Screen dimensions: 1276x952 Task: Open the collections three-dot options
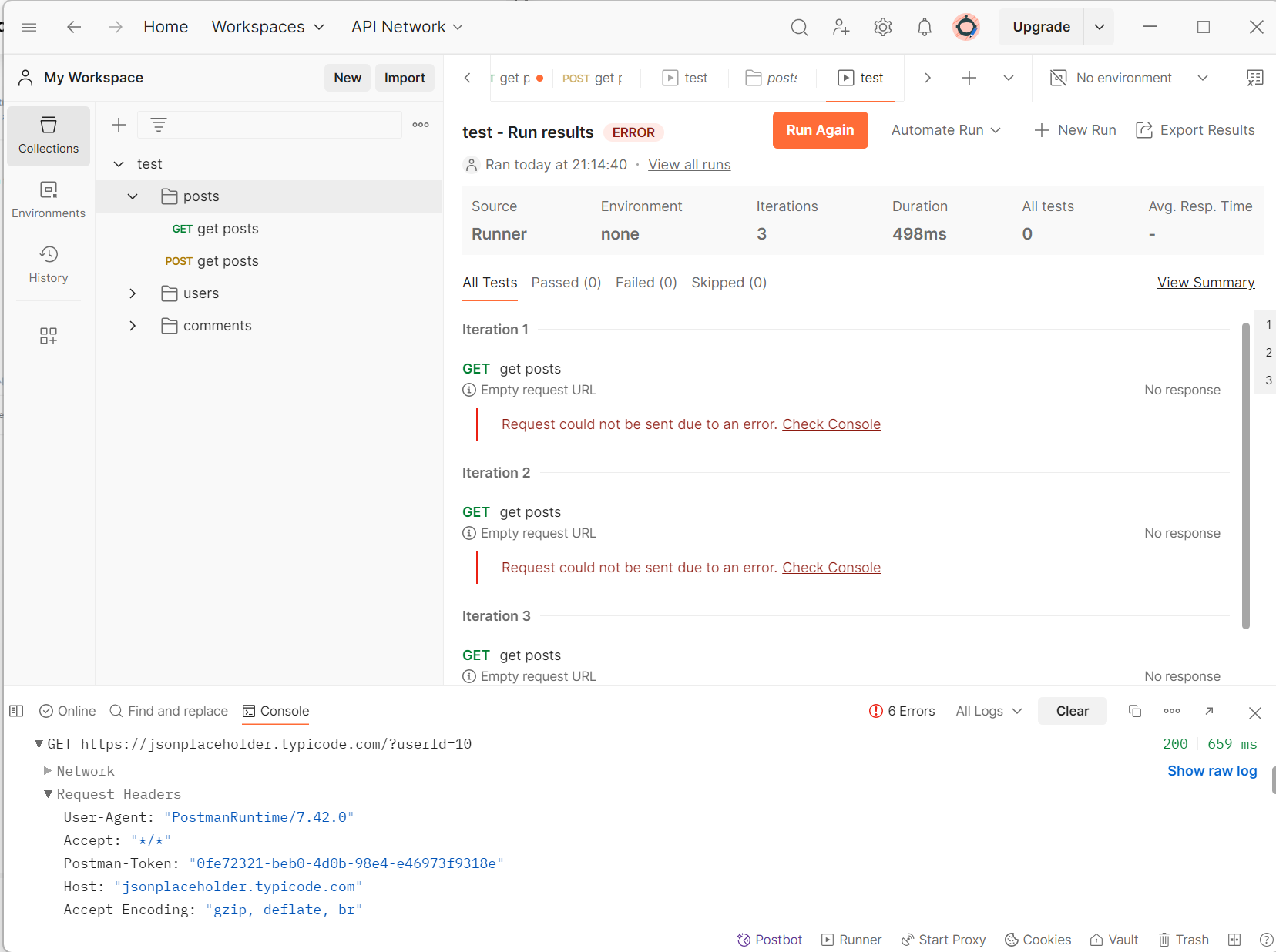pos(421,125)
